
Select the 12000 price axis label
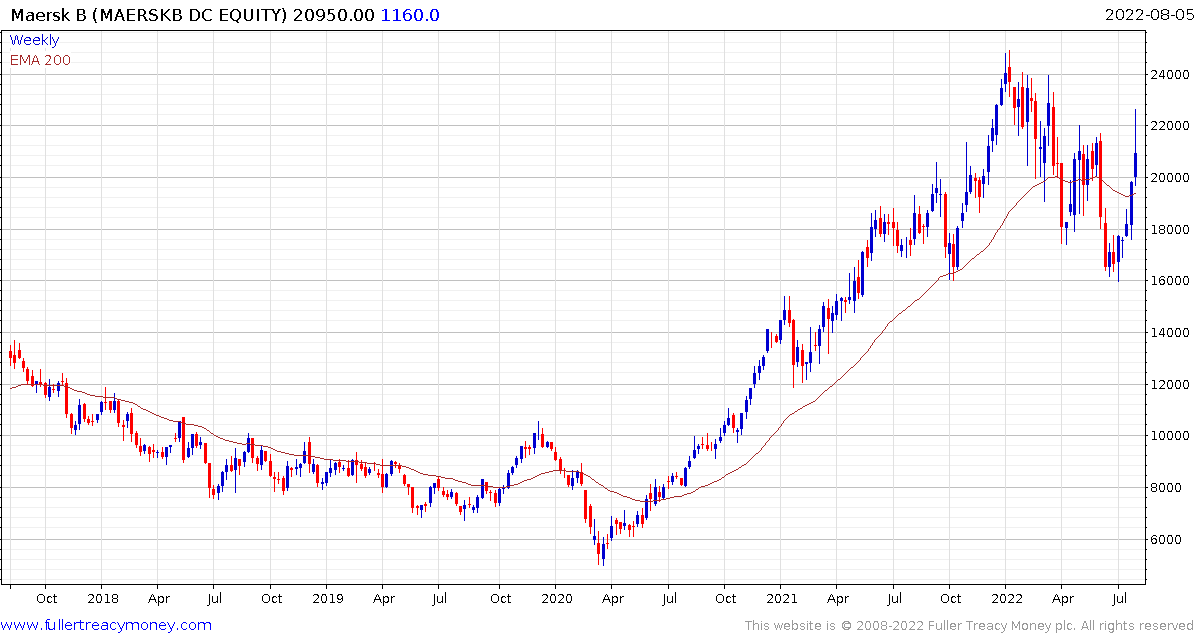point(1171,385)
